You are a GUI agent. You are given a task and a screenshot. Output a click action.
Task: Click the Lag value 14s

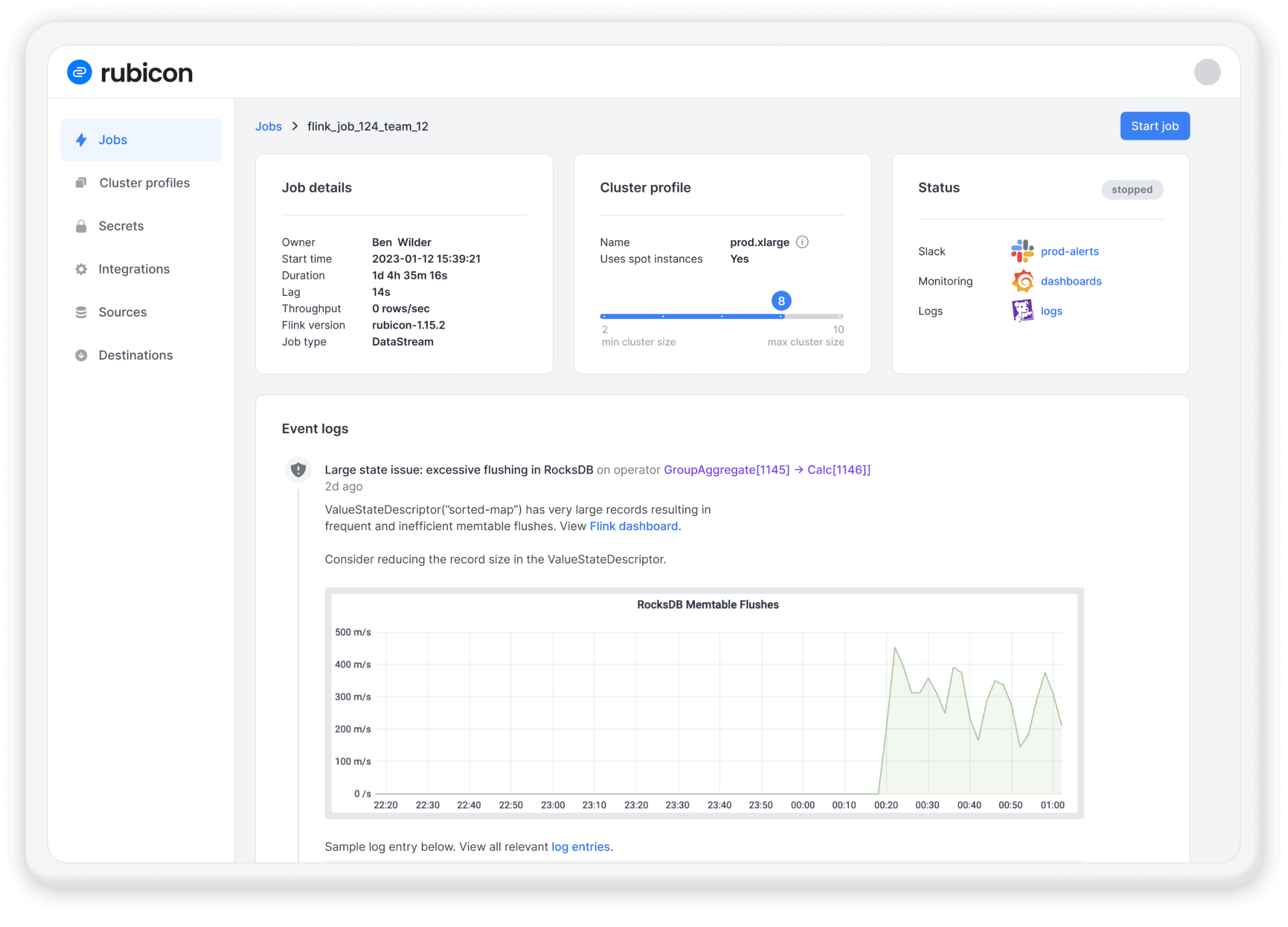pyautogui.click(x=380, y=292)
